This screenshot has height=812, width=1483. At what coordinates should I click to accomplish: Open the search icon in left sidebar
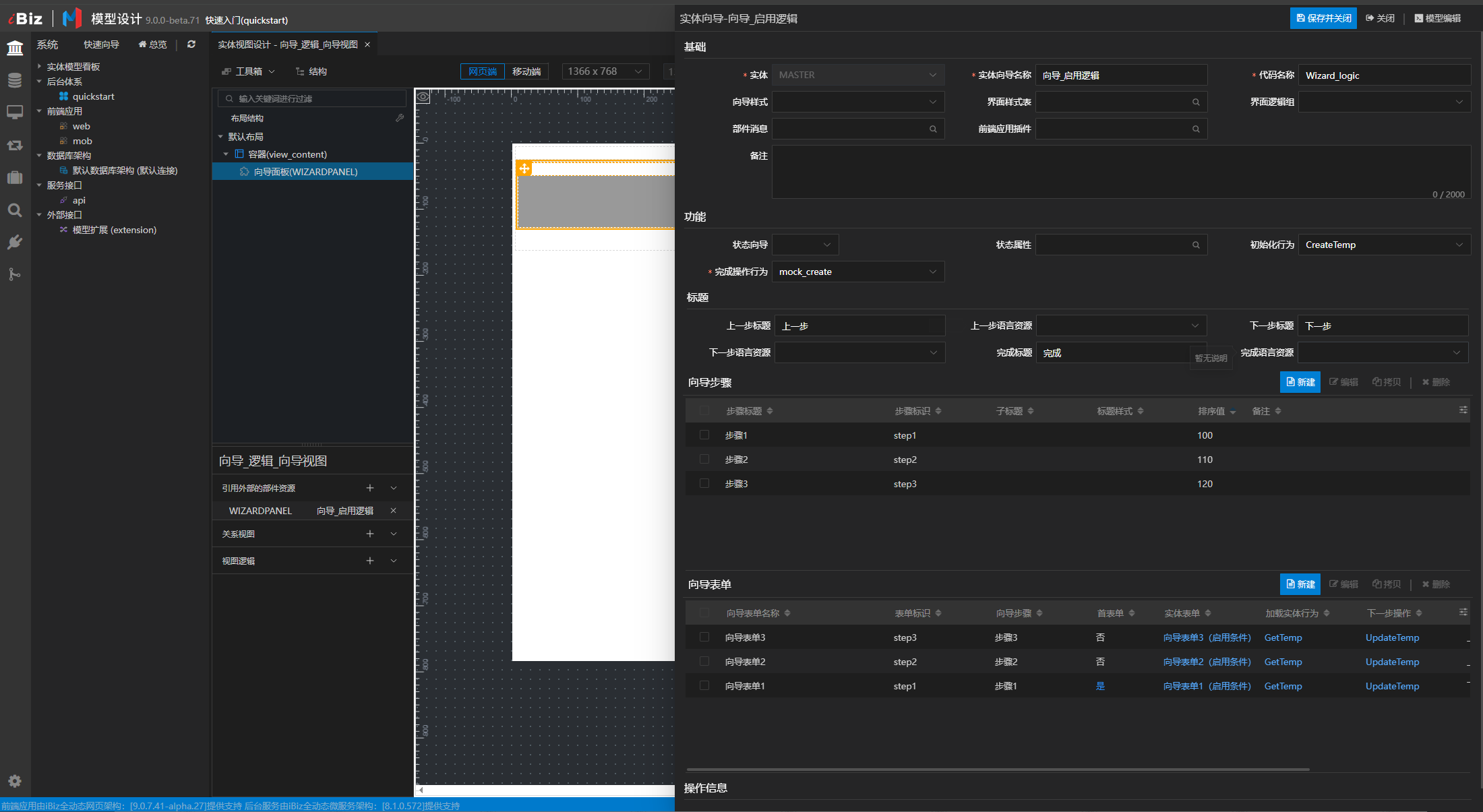click(x=15, y=210)
